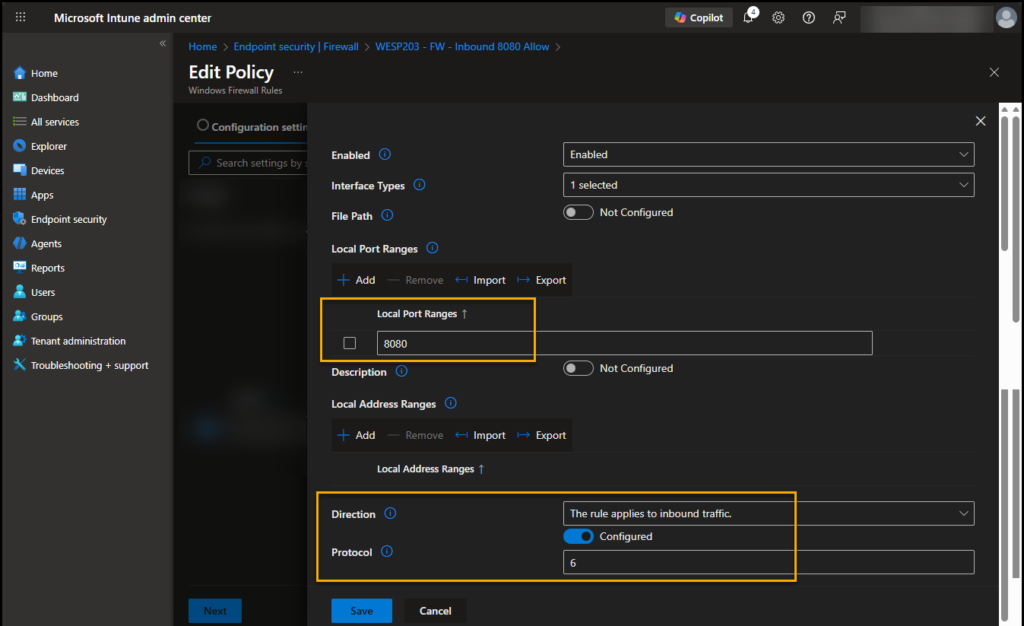Screen dimensions: 1024x626
Task: Save the firewall rule changes
Action: (x=361, y=610)
